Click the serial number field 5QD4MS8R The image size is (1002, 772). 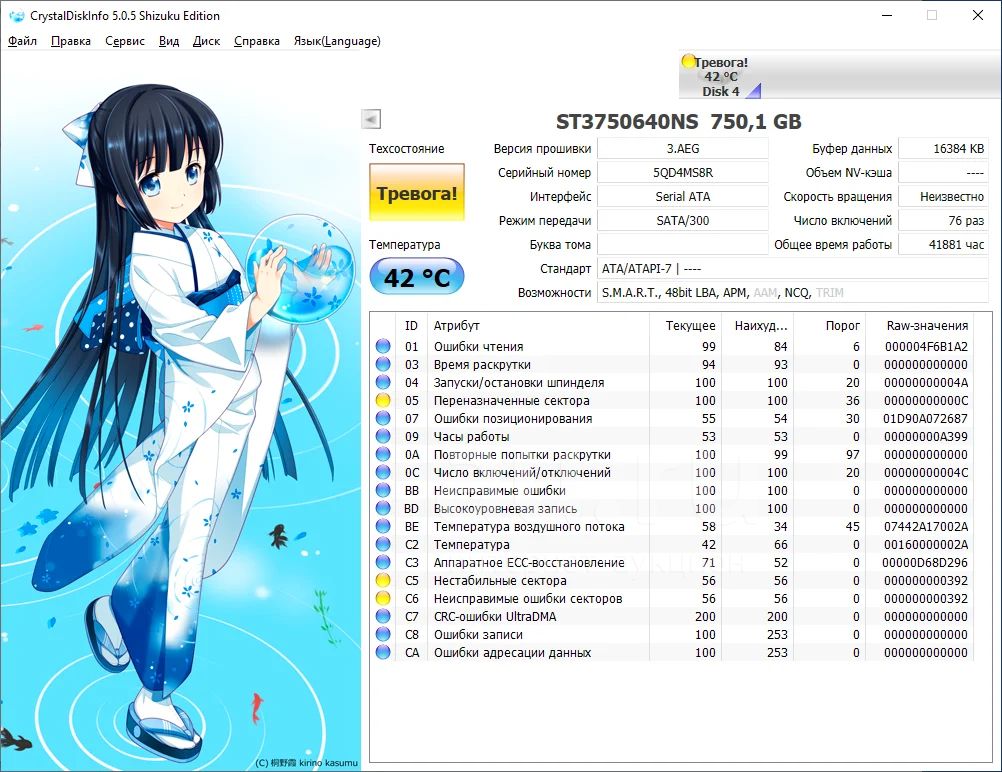pos(682,173)
